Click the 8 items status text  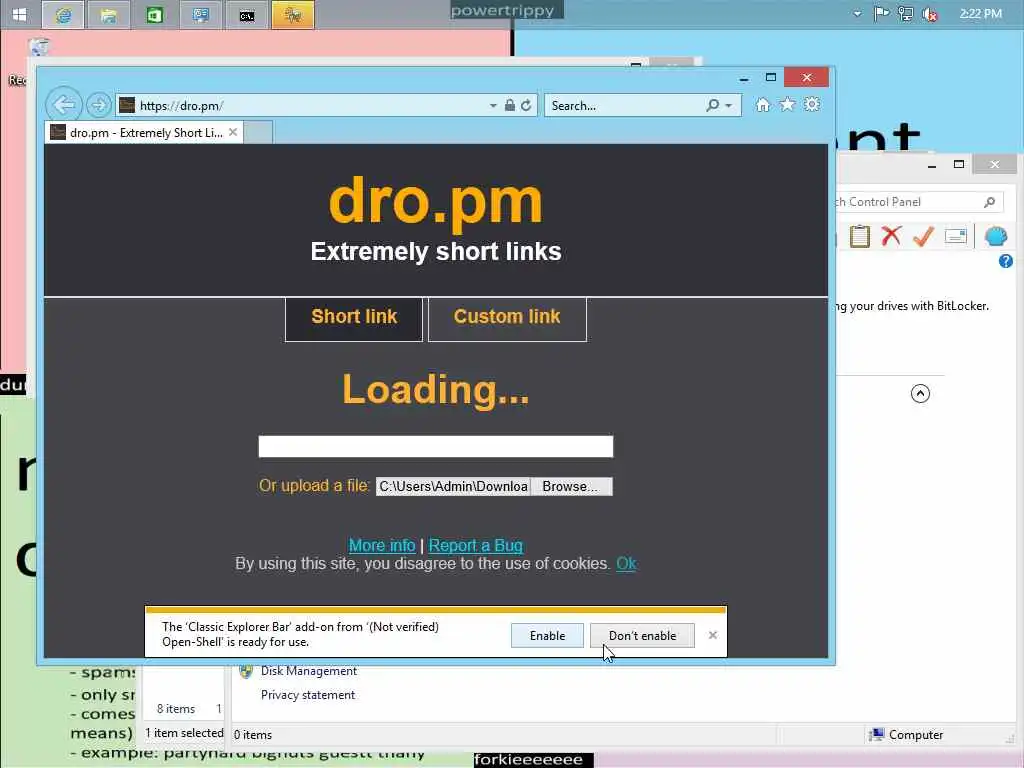pyautogui.click(x=176, y=709)
